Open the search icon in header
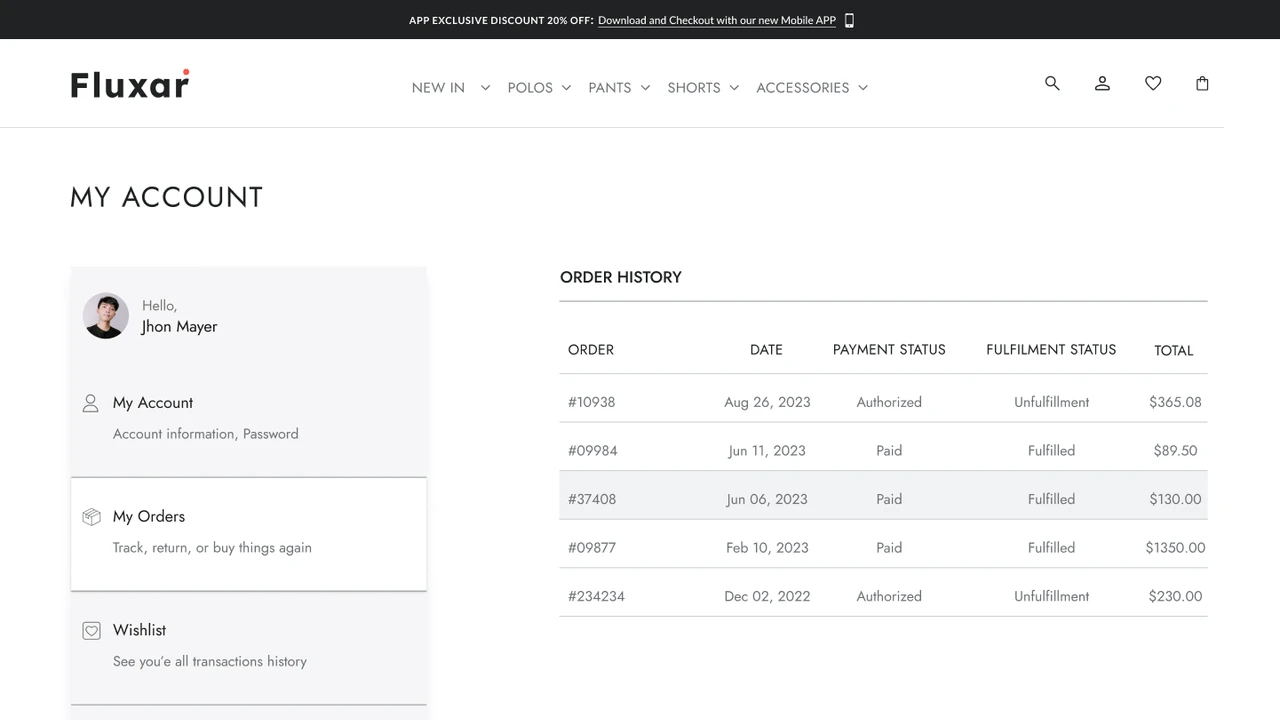Screen dimensions: 1280x720 [x=1052, y=83]
